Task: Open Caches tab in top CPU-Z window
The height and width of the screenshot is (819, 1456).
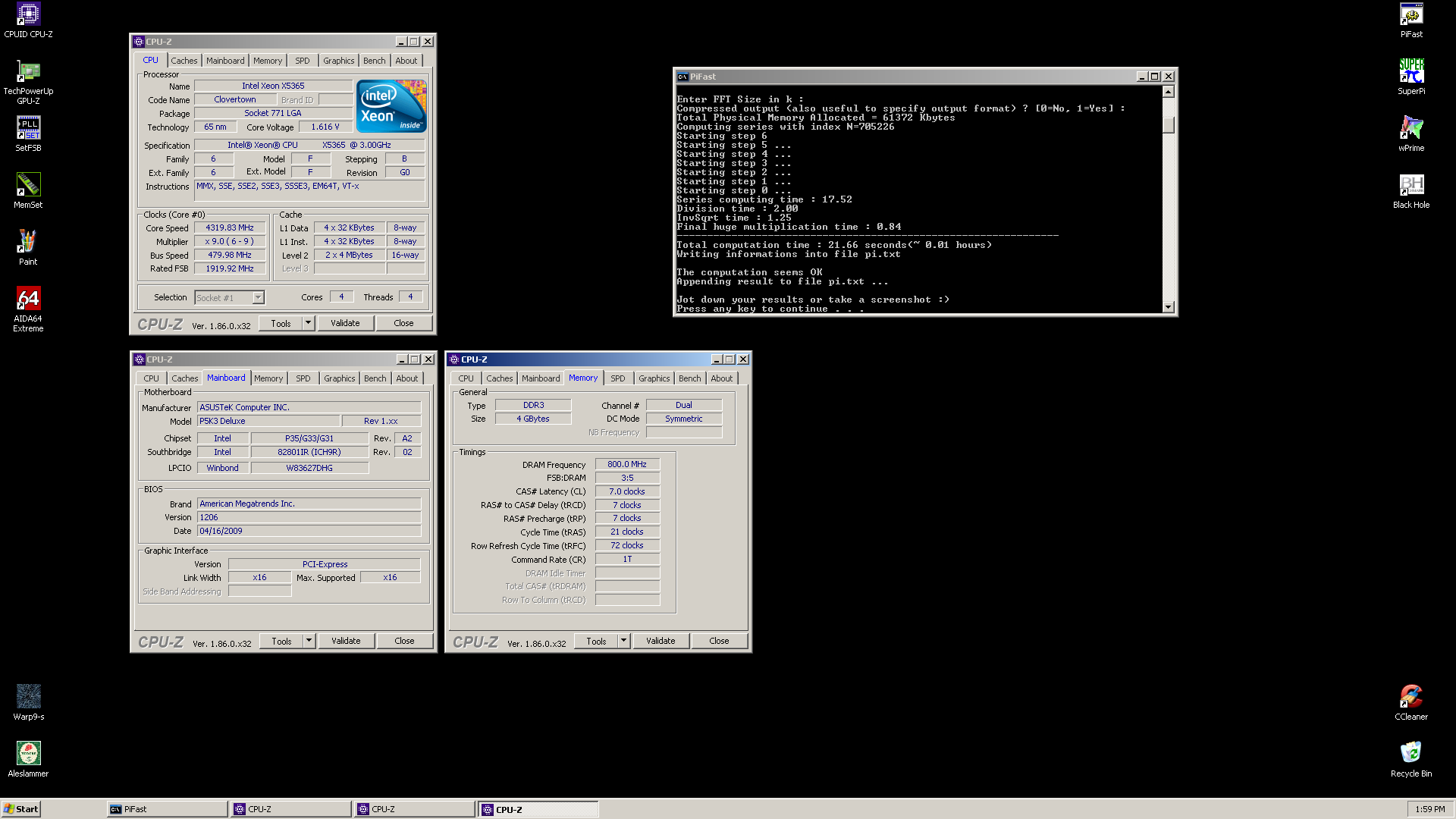Action: [x=184, y=61]
